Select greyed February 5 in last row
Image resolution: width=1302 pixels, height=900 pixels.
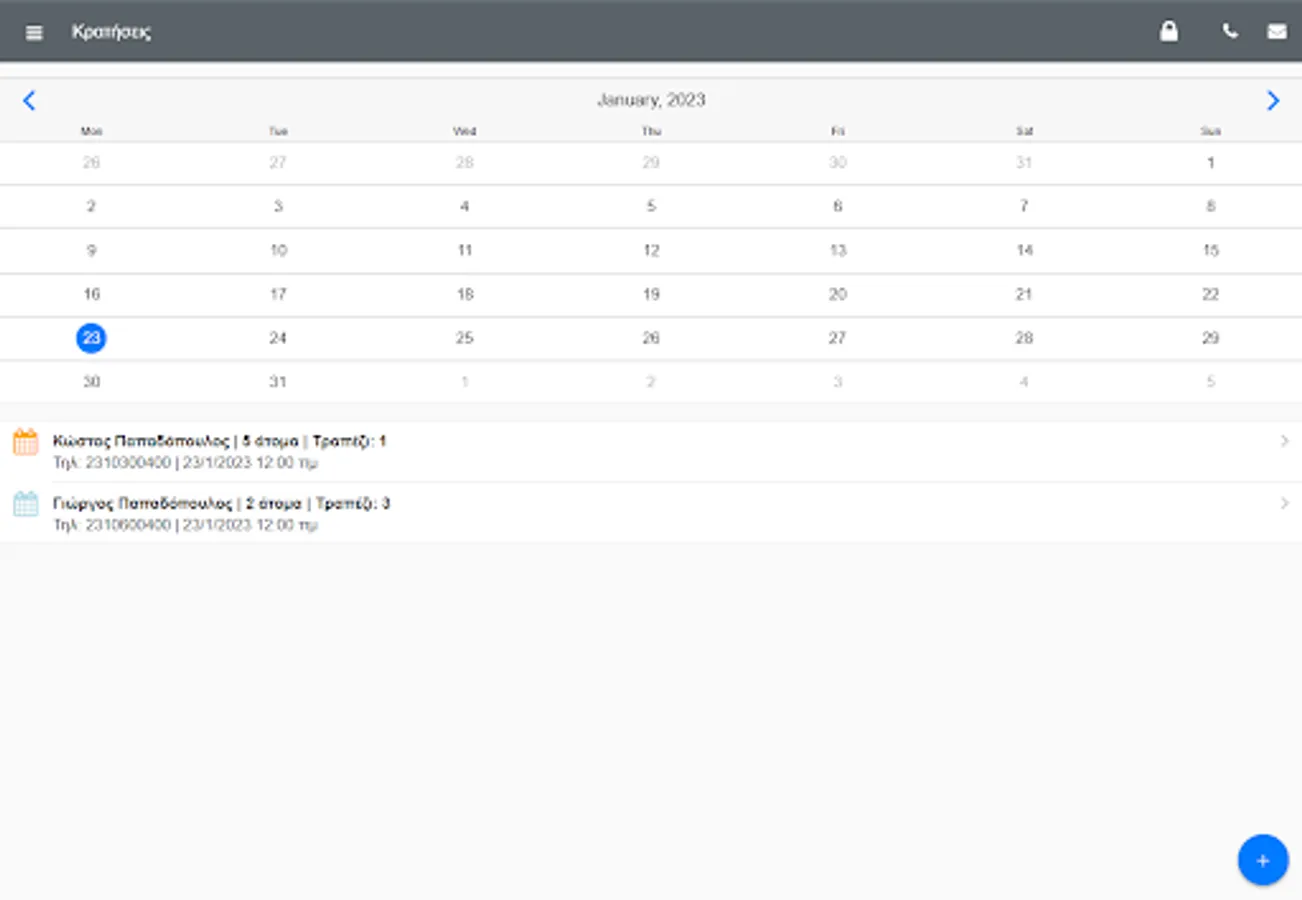(x=1211, y=382)
